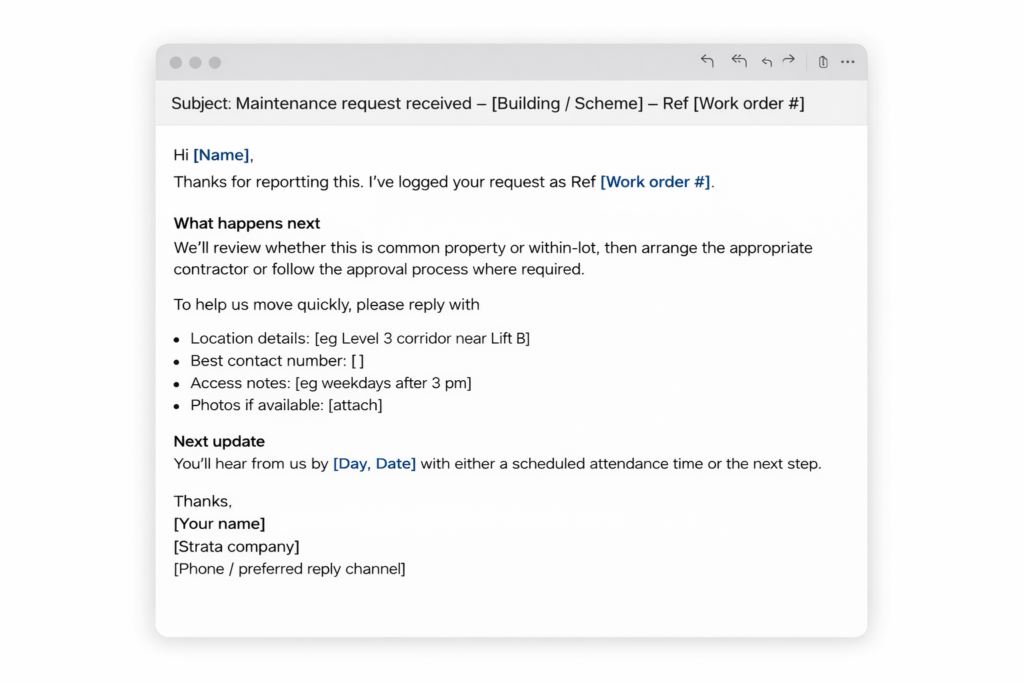Viewport: 1024px width, 683px height.
Task: Click the Reply arrow icon
Action: tap(707, 61)
